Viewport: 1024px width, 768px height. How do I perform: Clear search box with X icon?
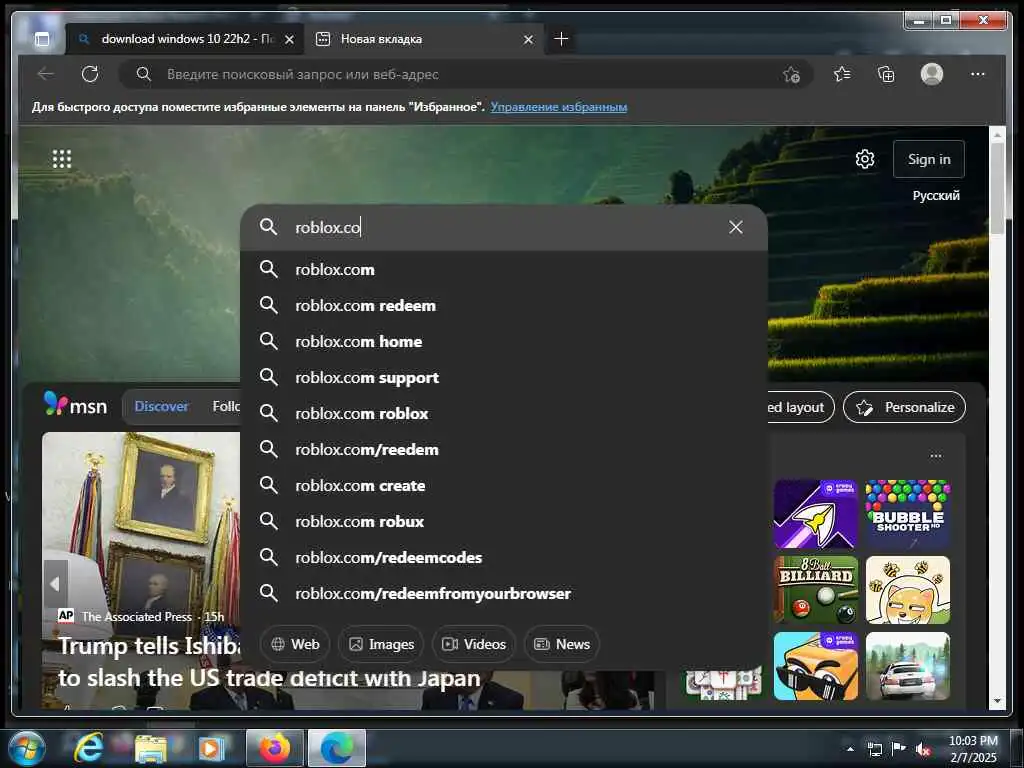pyautogui.click(x=736, y=227)
